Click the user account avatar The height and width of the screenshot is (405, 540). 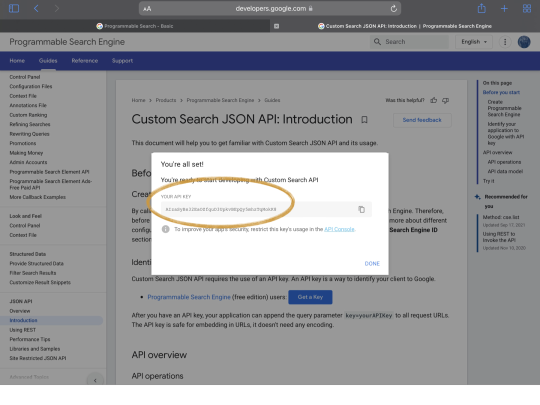tap(524, 42)
